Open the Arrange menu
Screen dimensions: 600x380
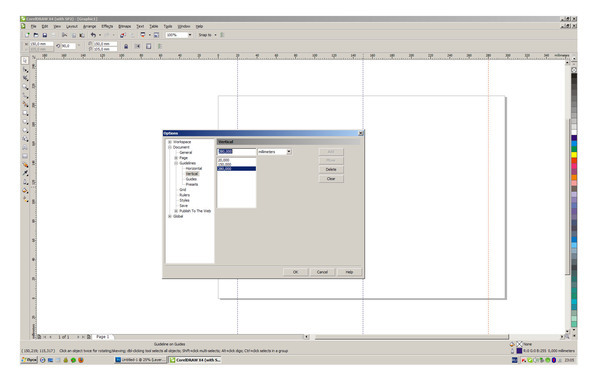[90, 26]
